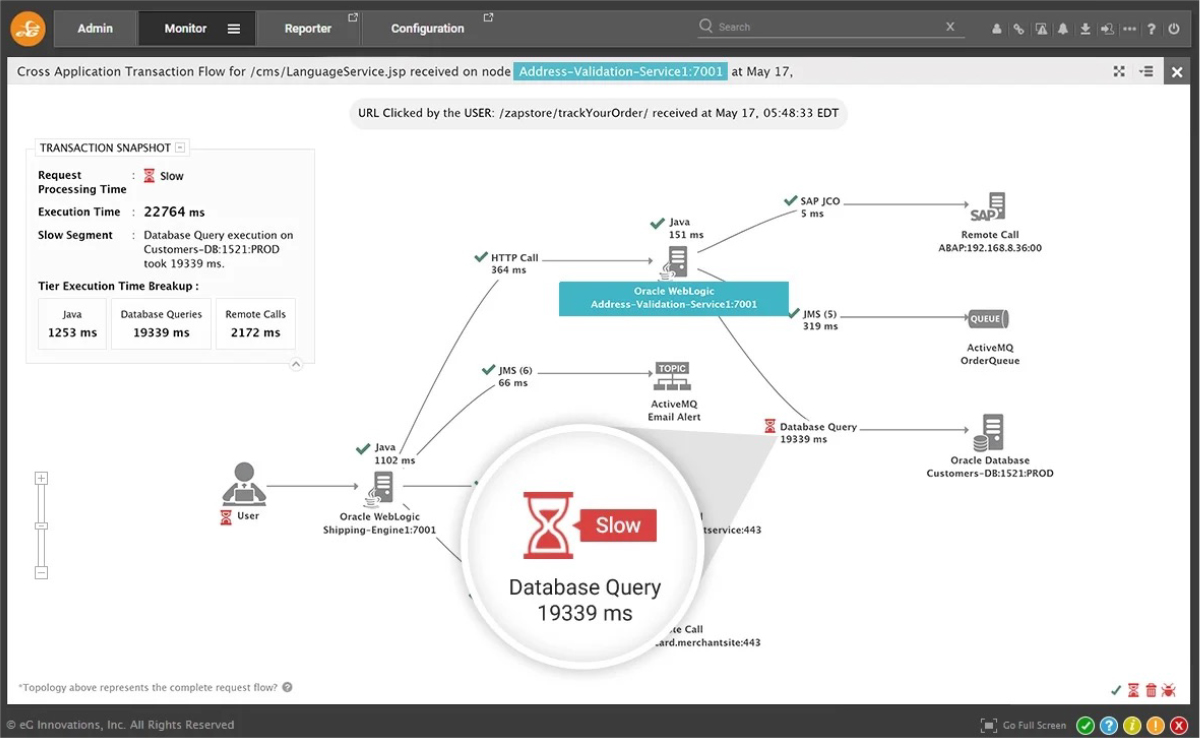
Task: Click Go Full Screen
Action: coord(1024,725)
